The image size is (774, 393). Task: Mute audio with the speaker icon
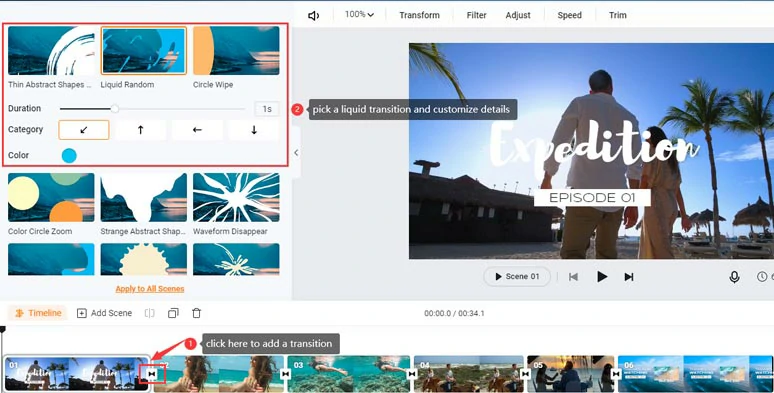click(313, 16)
